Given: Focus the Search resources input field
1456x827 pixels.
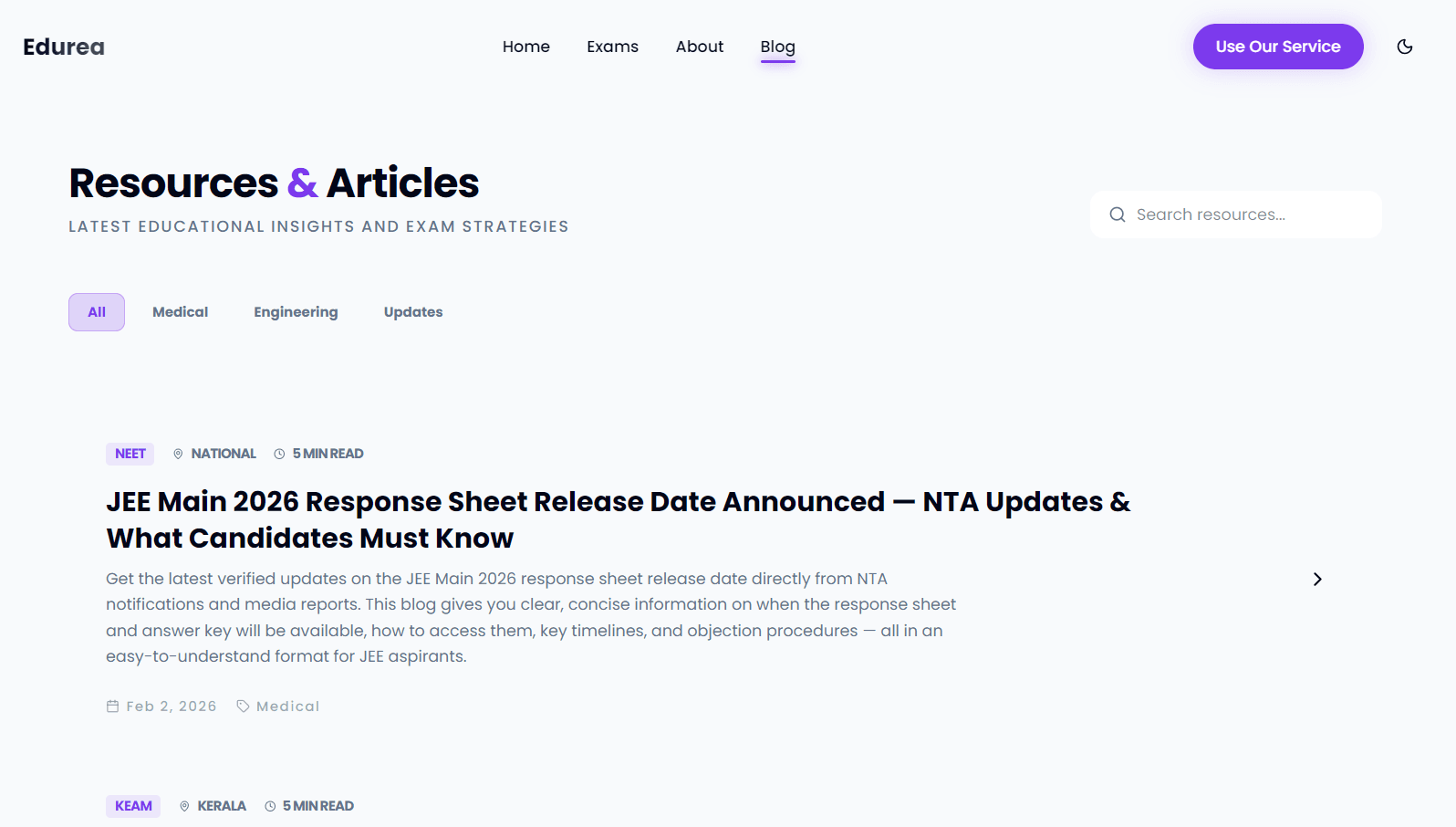Looking at the screenshot, I should pos(1236,215).
